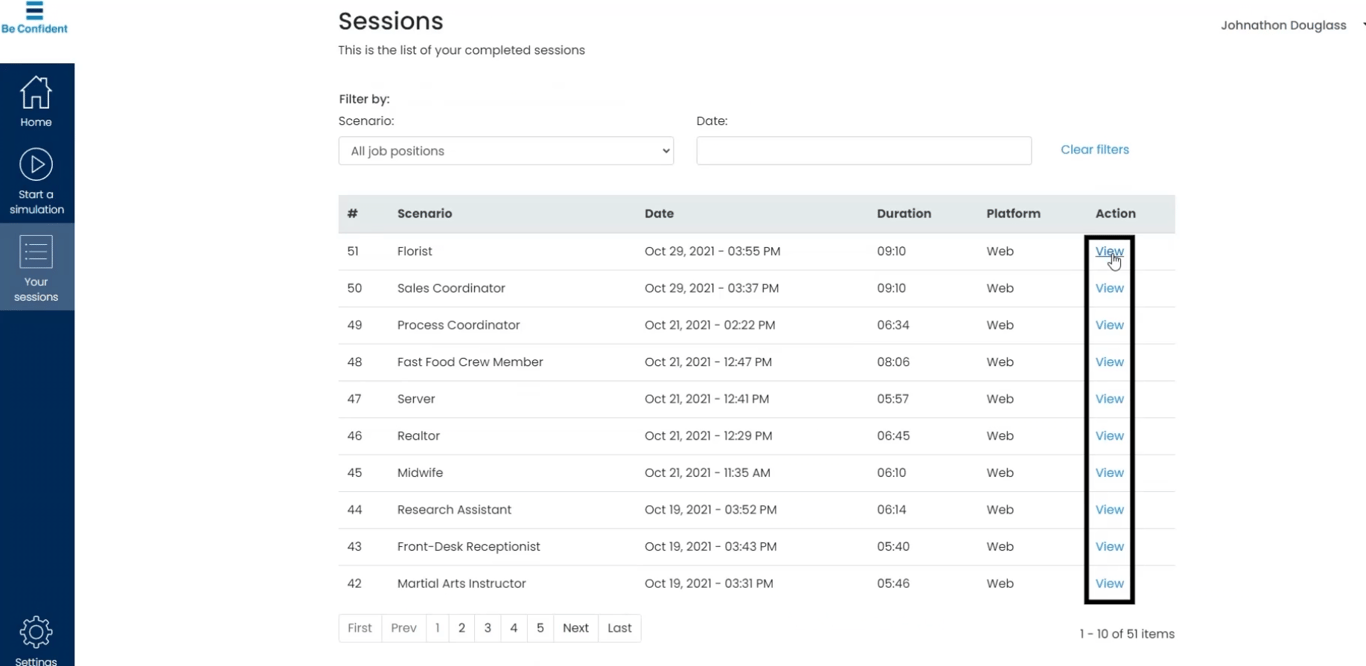Go to page 2 of sessions
The width and height of the screenshot is (1366, 666).
pos(462,628)
